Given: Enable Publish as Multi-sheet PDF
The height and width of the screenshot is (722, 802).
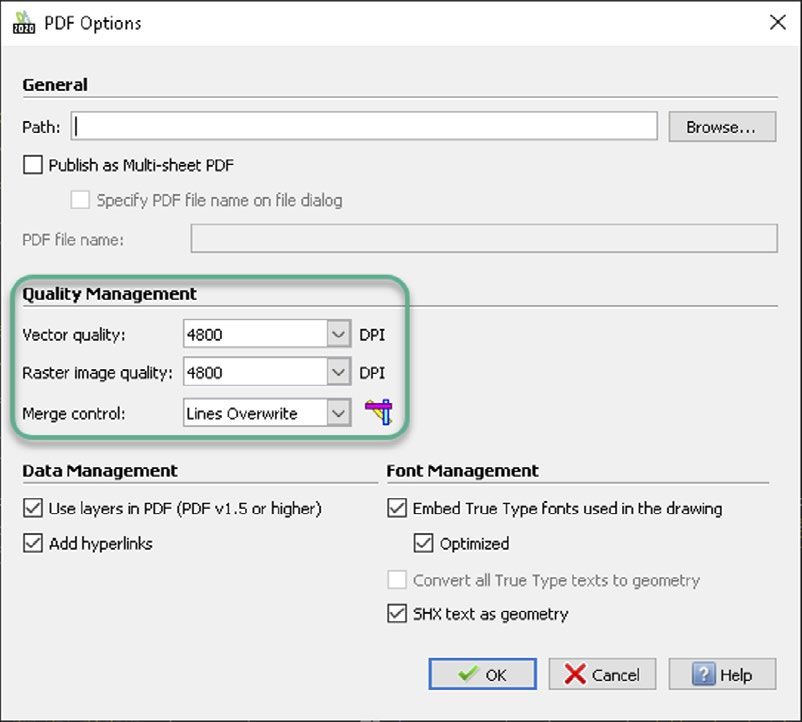Looking at the screenshot, I should [x=33, y=165].
